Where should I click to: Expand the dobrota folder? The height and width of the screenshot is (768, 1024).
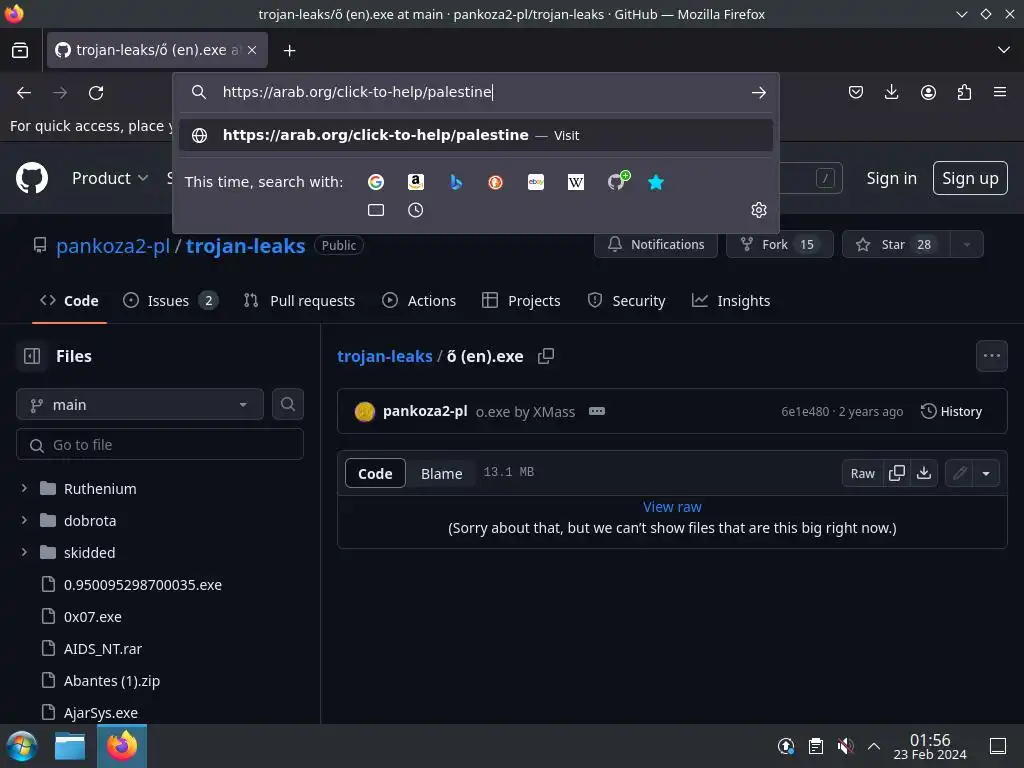click(24, 520)
